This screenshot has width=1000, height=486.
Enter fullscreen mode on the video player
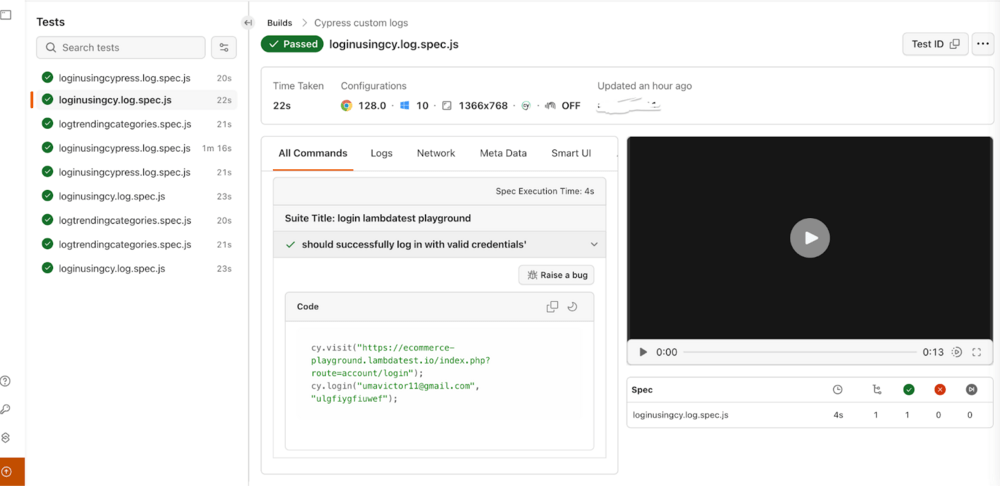point(977,352)
